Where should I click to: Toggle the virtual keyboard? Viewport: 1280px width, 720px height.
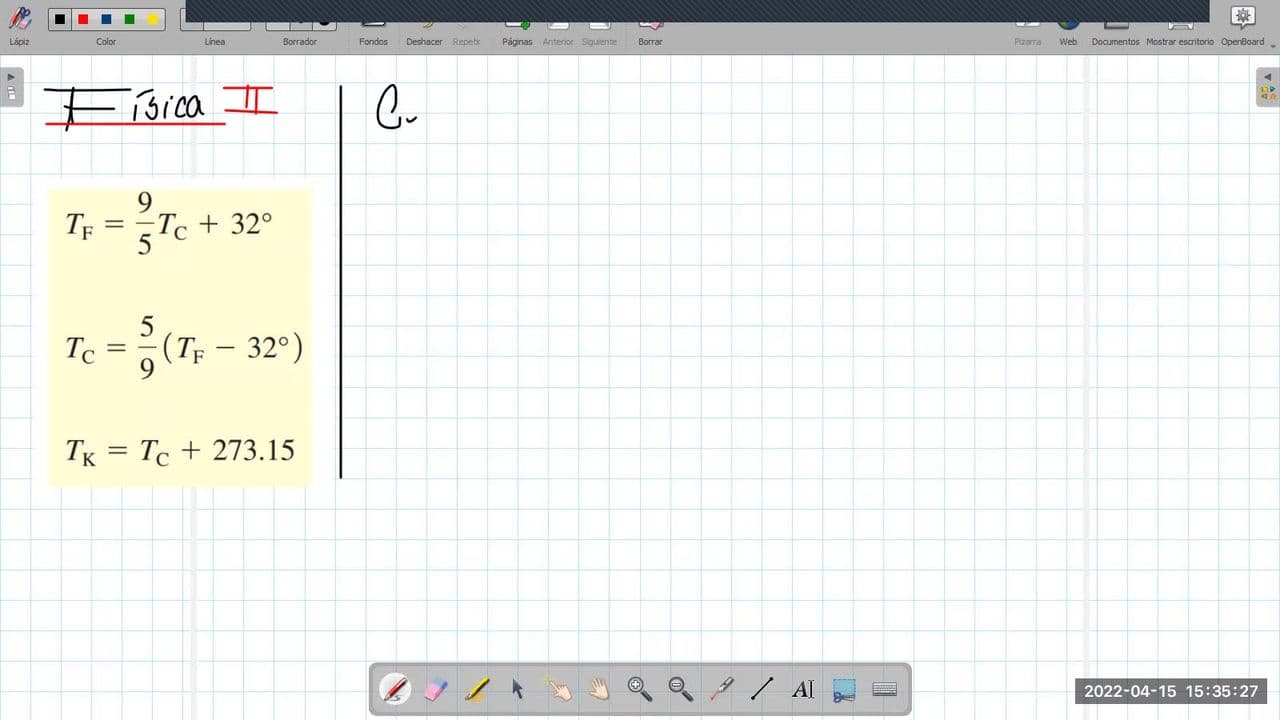[885, 689]
